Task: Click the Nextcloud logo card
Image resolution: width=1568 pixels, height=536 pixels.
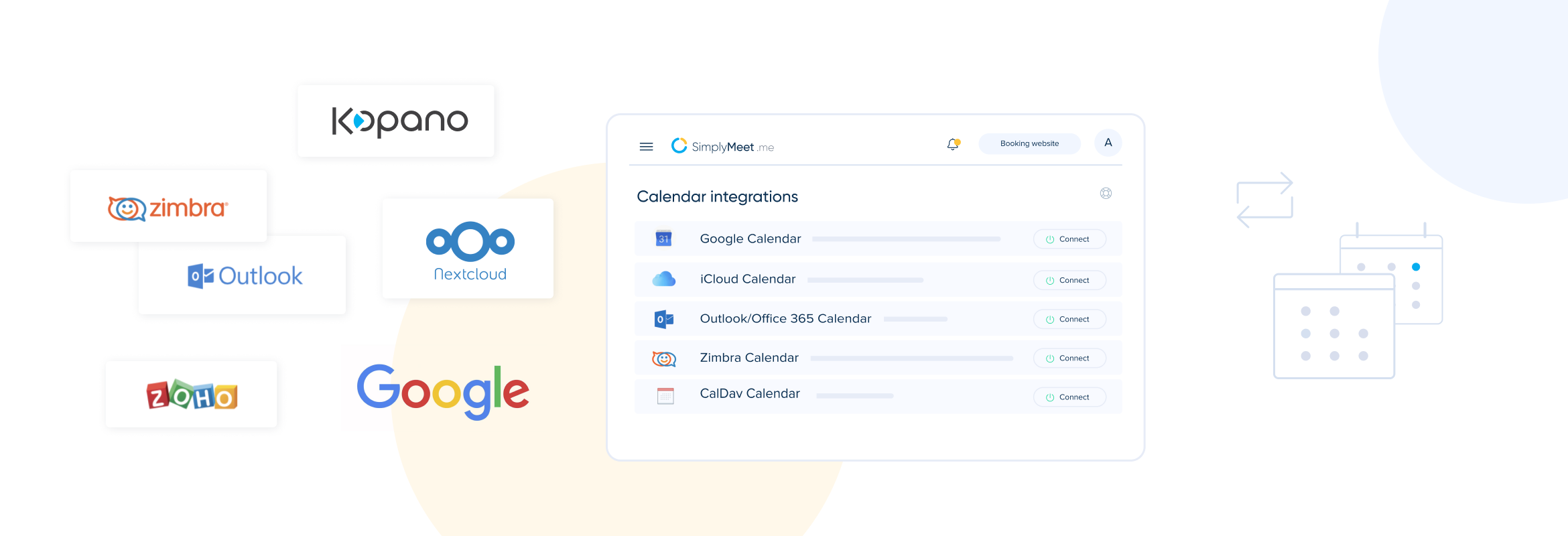Action: pyautogui.click(x=468, y=249)
